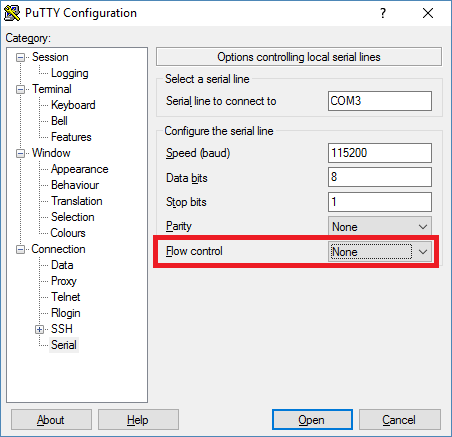Select Behaviour category
The height and width of the screenshot is (437, 452).
pos(75,185)
